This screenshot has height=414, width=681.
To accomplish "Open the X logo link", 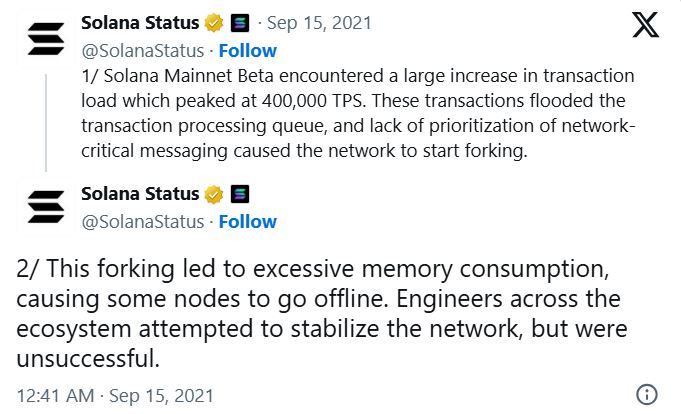I will tap(645, 24).
